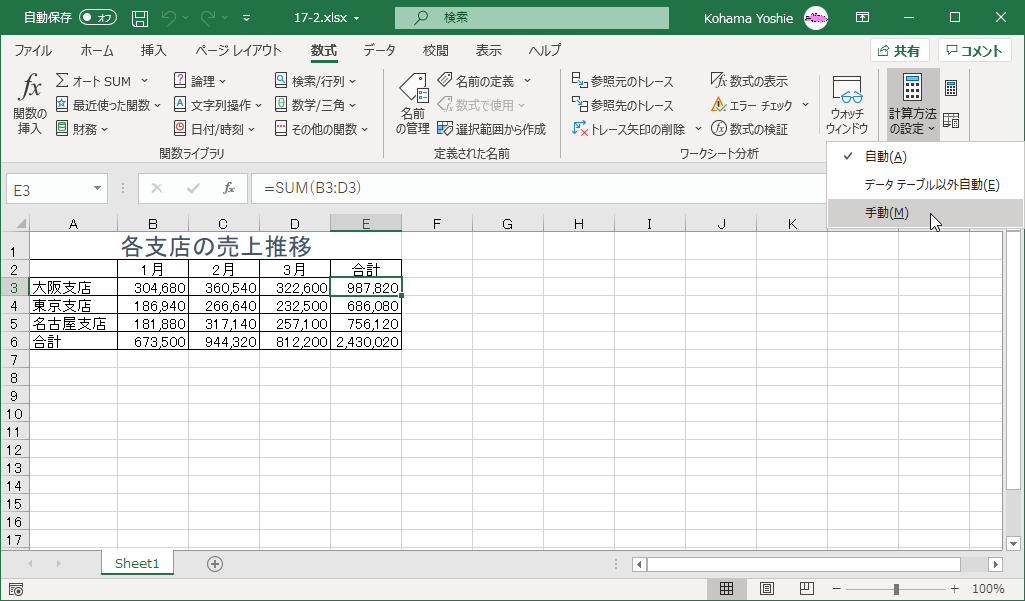
Task: Click Define Name (名前の定義)
Action: click(477, 81)
